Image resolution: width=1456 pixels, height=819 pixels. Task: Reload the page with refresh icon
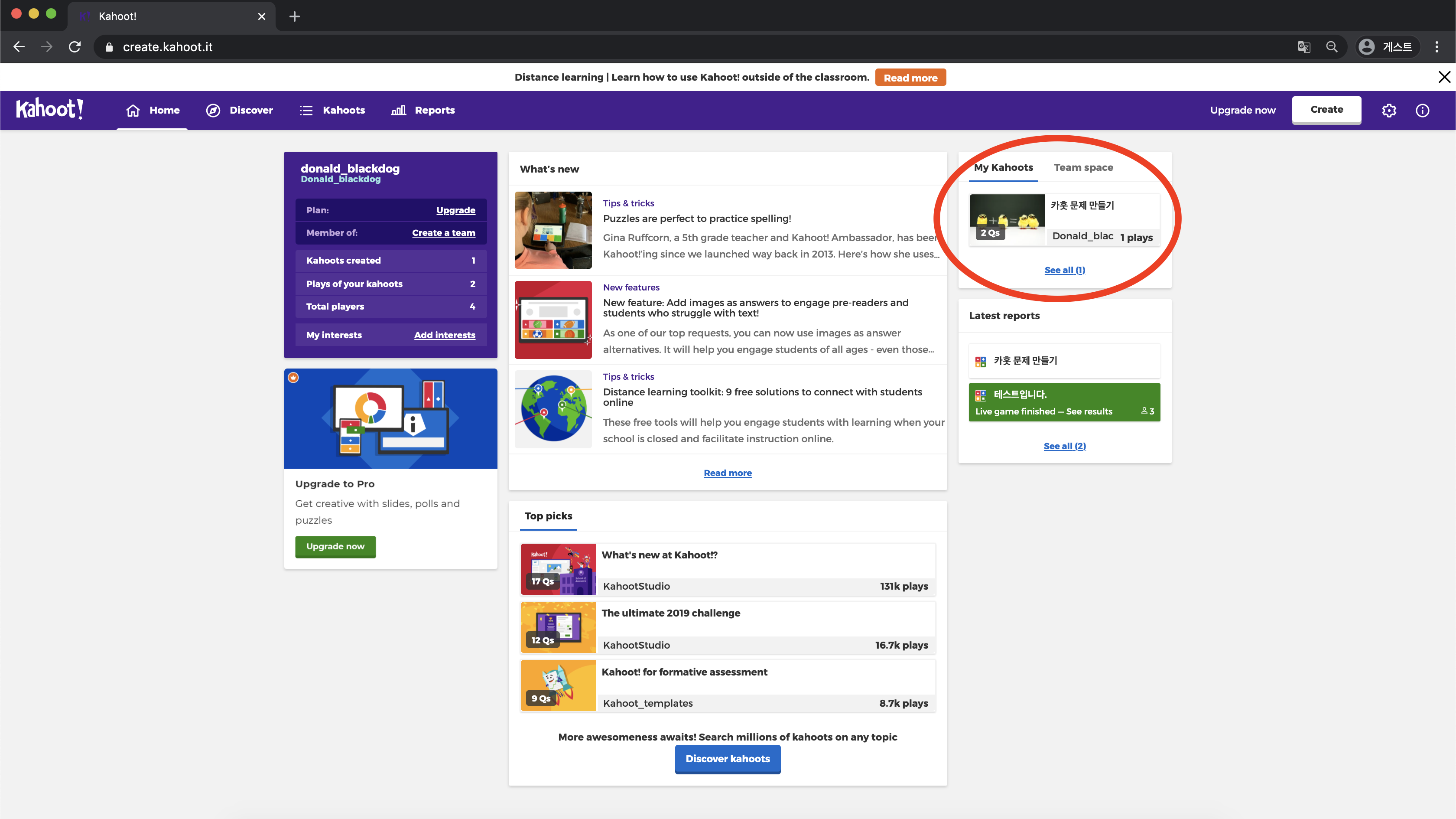tap(75, 47)
